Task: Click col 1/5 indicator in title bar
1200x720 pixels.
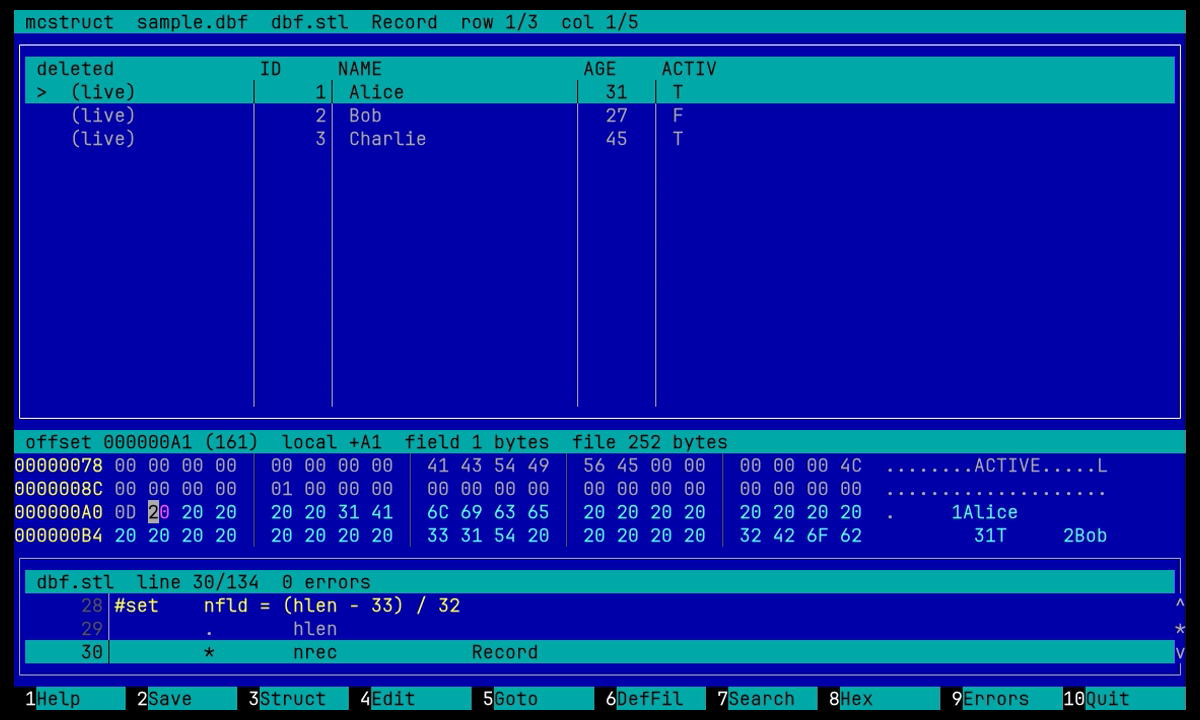Action: pos(600,22)
